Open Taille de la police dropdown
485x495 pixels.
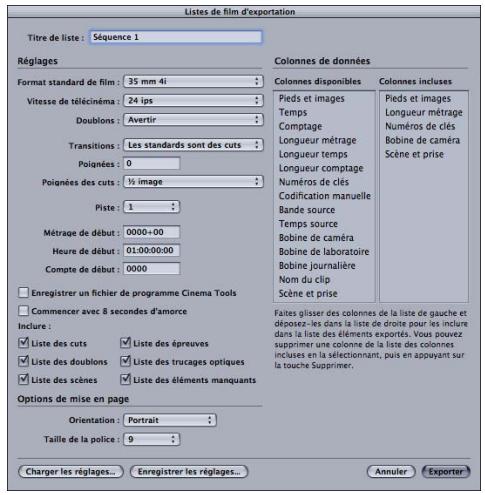pos(152,439)
